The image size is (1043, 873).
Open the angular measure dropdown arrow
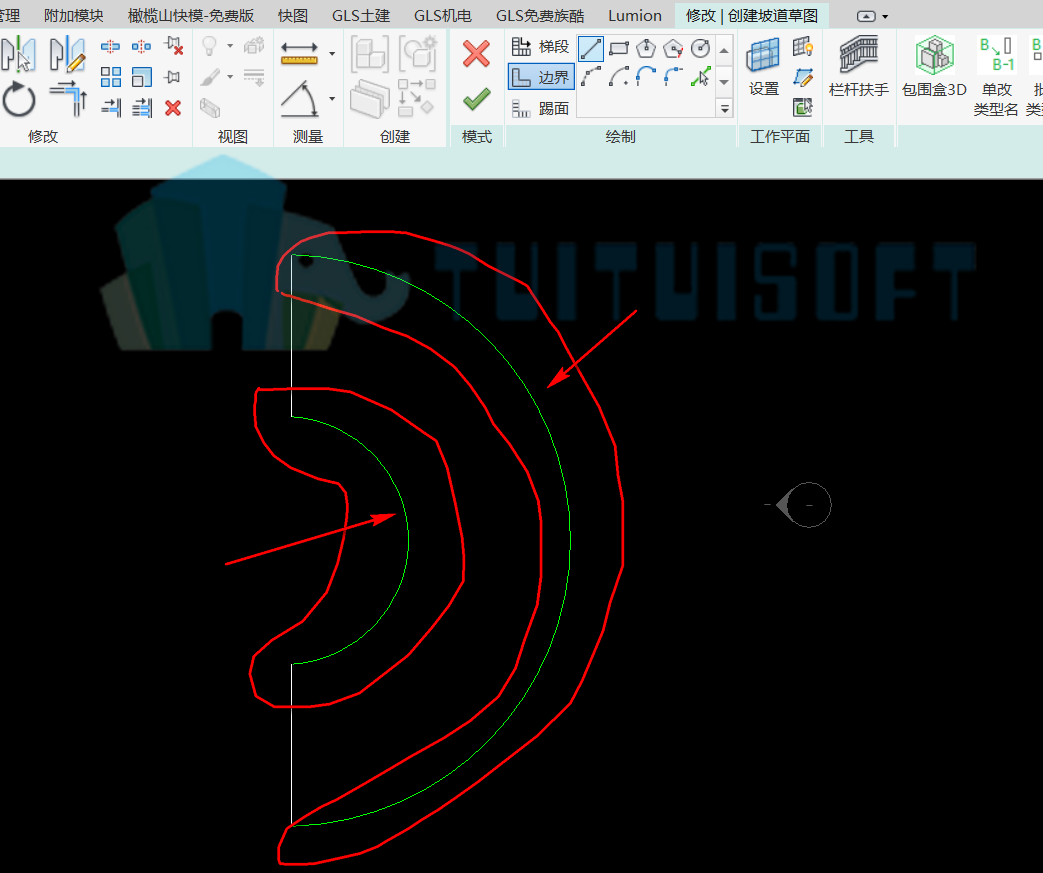[x=332, y=99]
